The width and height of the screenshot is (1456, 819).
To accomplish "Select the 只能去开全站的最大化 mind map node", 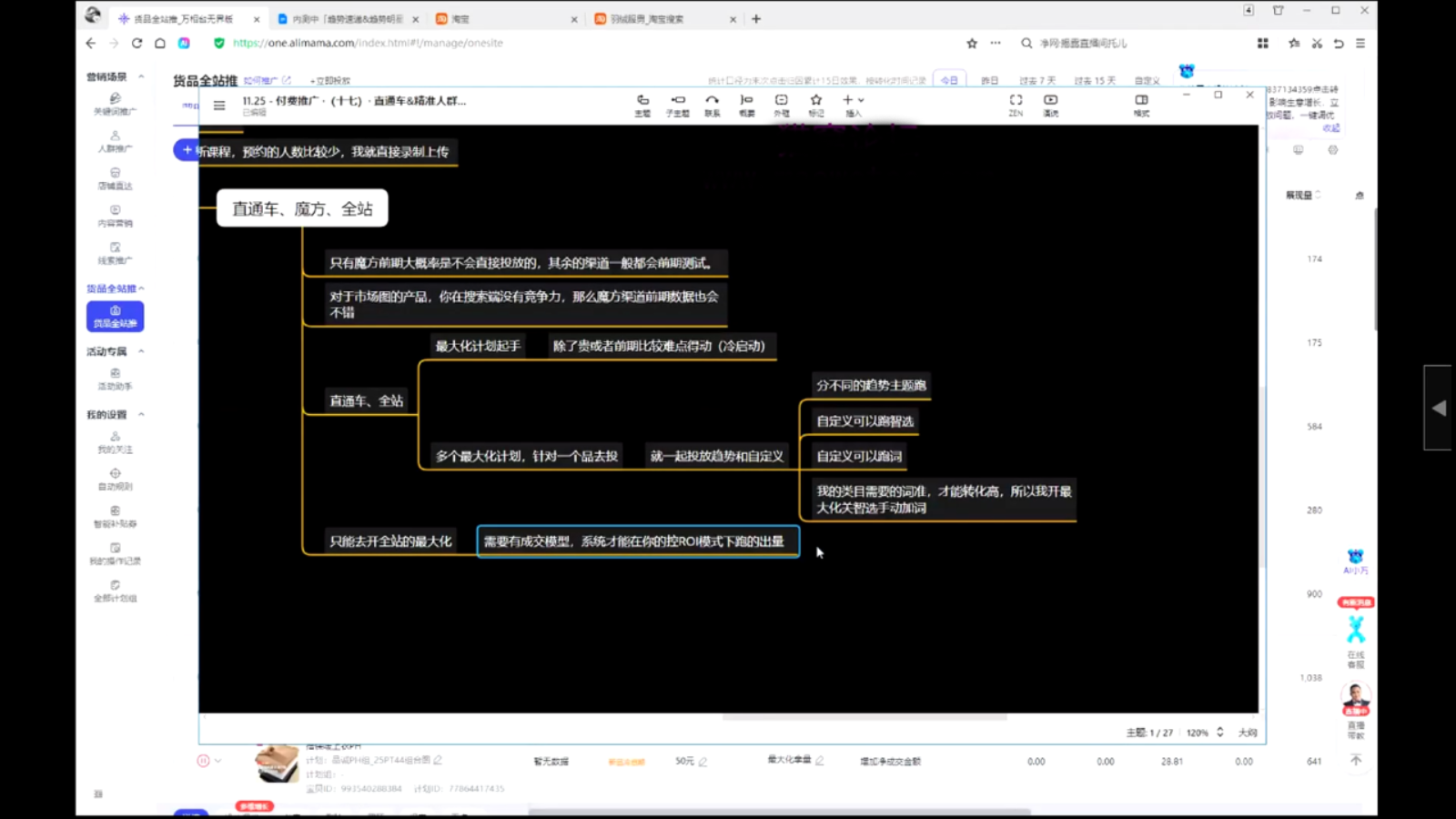I will (x=389, y=541).
